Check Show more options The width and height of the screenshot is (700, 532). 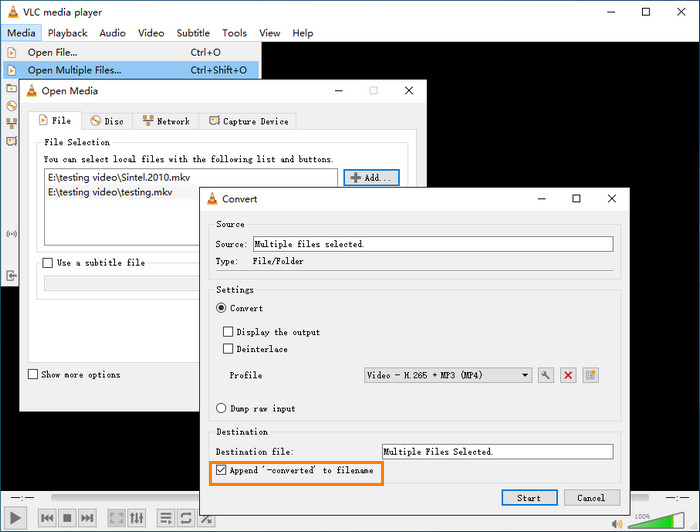click(x=33, y=374)
